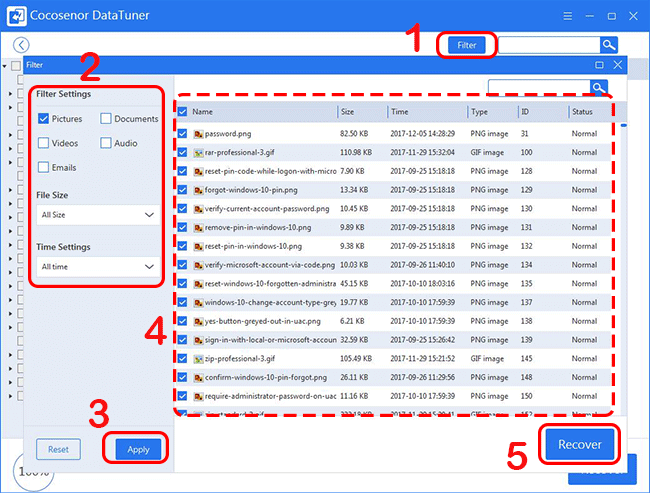Click the reset-pin-in-windows-10.png file icon
Screen dimensions: 650x493
(x=198, y=246)
